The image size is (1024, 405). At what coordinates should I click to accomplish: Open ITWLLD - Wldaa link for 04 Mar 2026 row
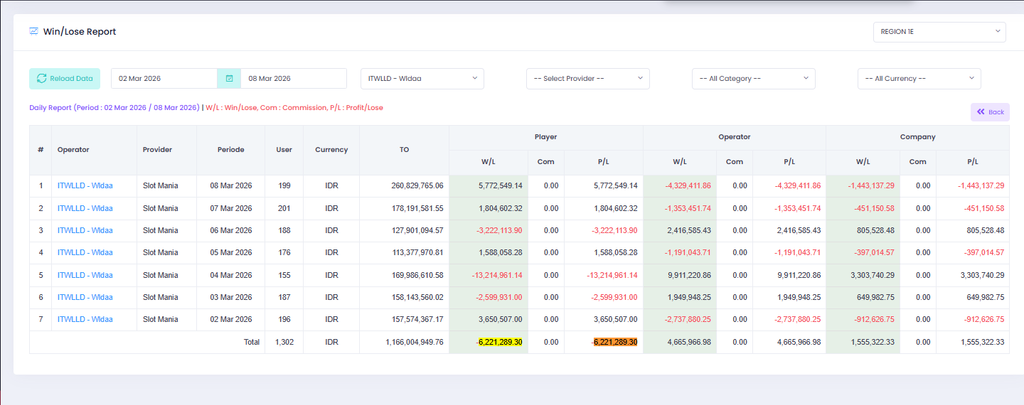(85, 274)
